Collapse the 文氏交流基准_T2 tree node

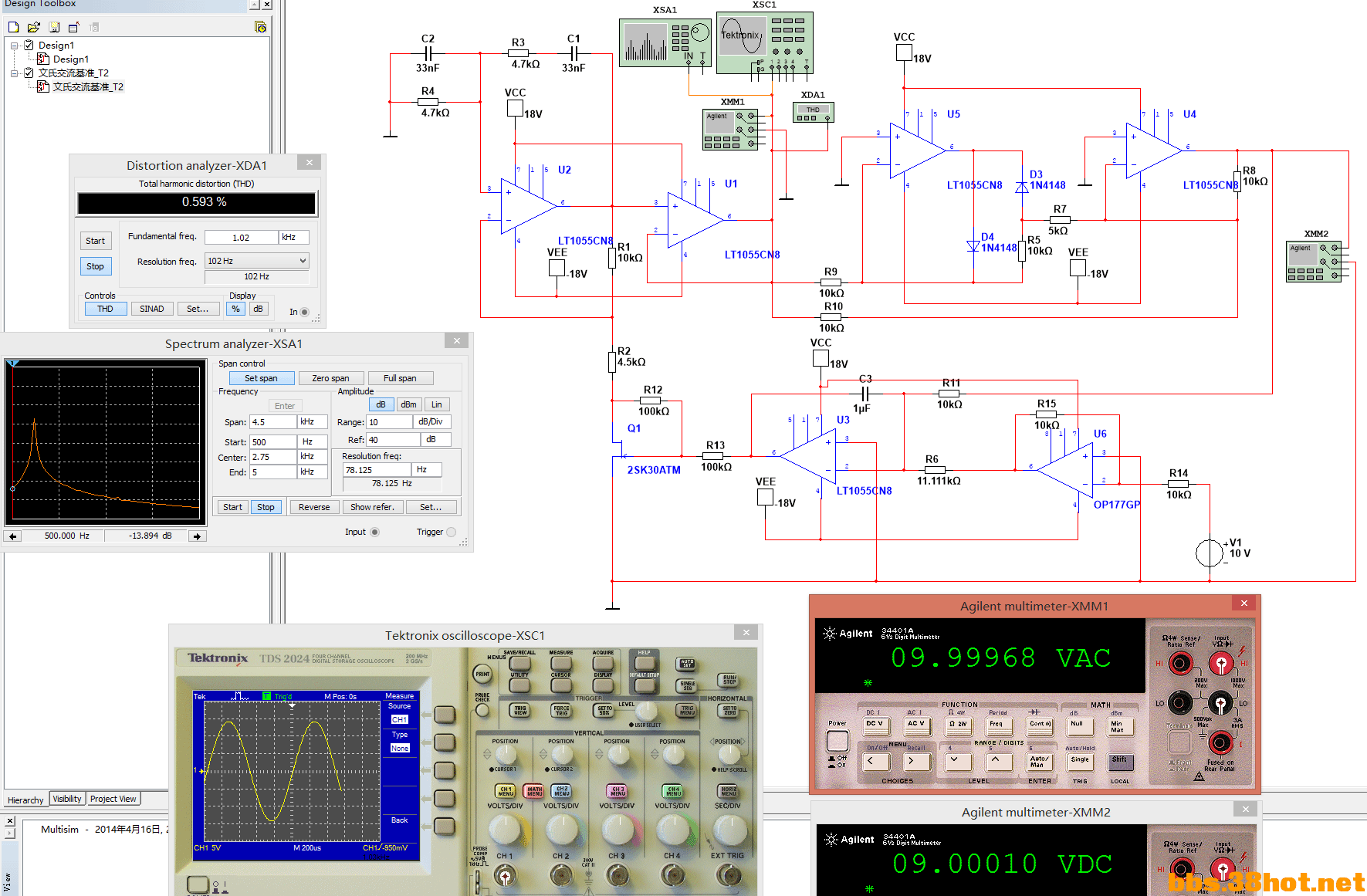tap(15, 73)
